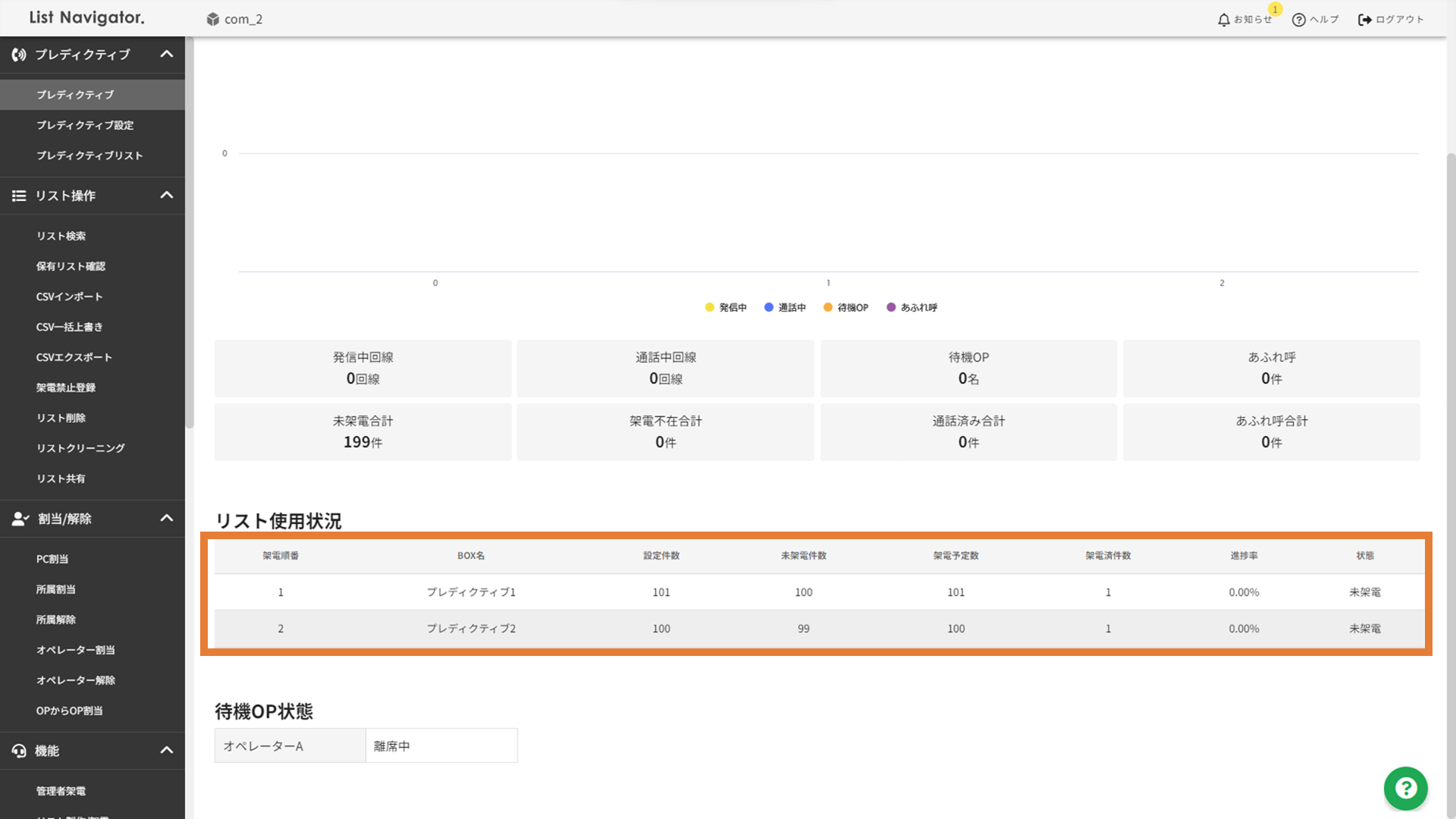Click the notification bell icon
Viewport: 1456px width, 819px height.
point(1223,20)
